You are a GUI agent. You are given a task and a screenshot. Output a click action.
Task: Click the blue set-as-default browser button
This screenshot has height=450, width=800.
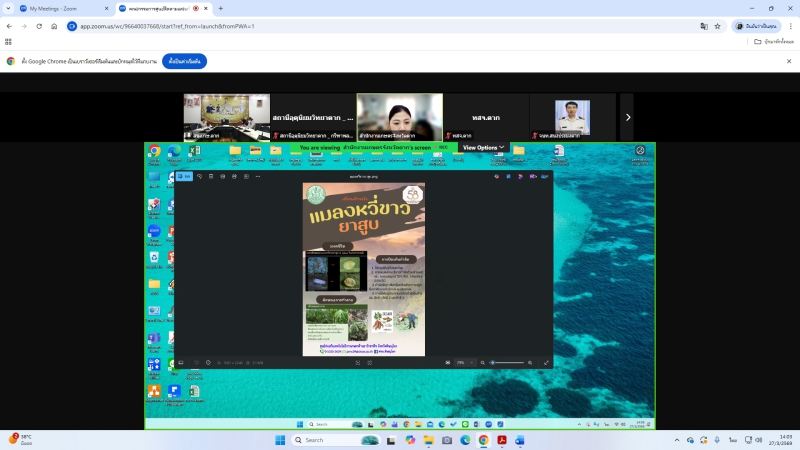coord(184,61)
